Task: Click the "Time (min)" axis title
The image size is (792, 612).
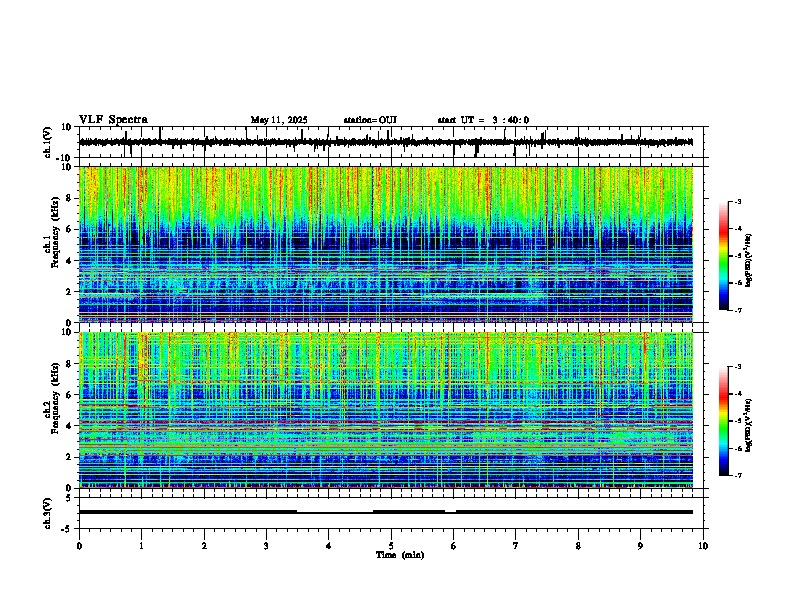Action: point(400,555)
